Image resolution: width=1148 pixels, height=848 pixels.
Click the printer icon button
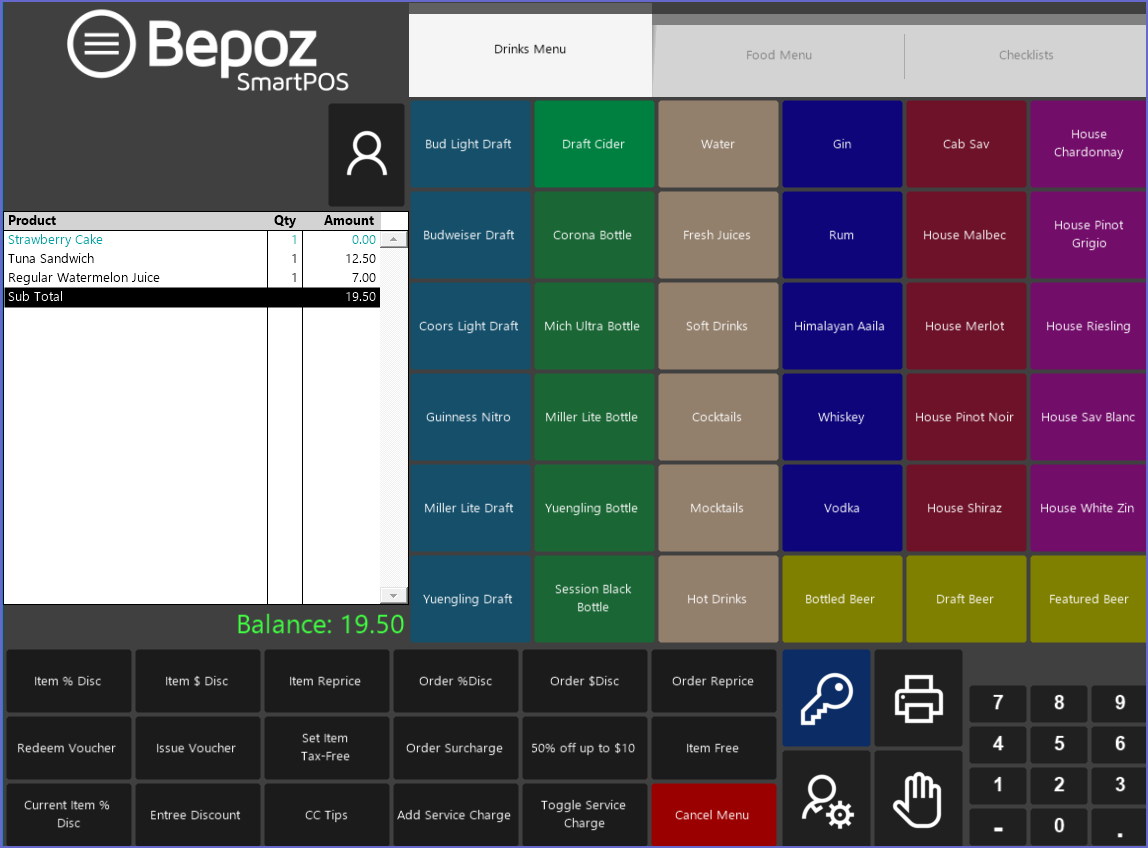[918, 698]
